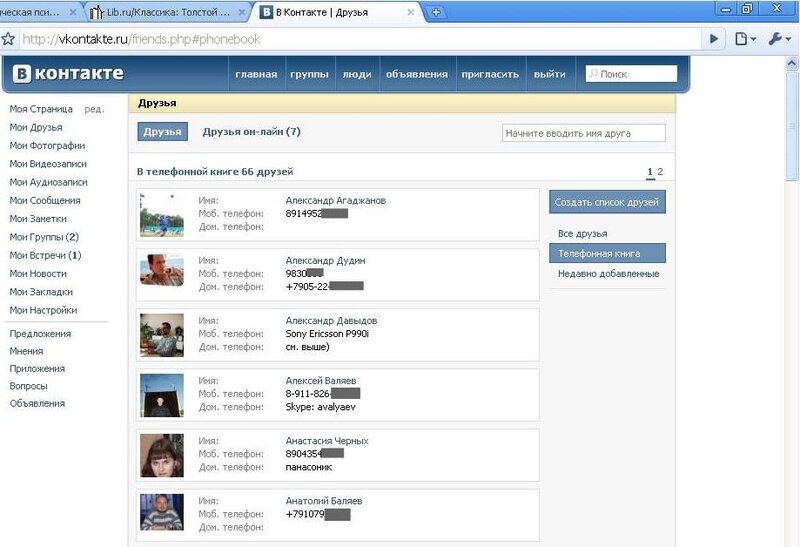Image resolution: width=800 pixels, height=547 pixels.
Task: Open Моя Страница in sidebar
Action: pyautogui.click(x=41, y=109)
